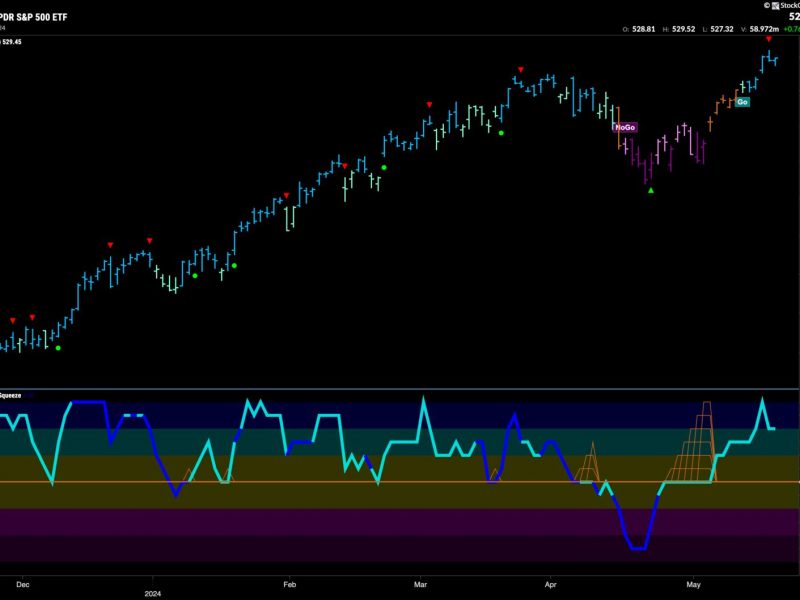Image resolution: width=800 pixels, height=600 pixels.
Task: Click the open value 528.81
Action: 643,29
